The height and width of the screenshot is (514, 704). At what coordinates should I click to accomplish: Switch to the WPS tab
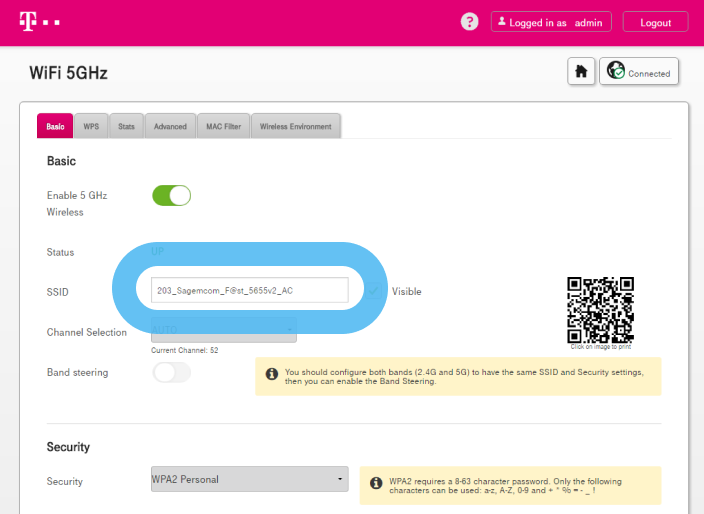[91, 127]
